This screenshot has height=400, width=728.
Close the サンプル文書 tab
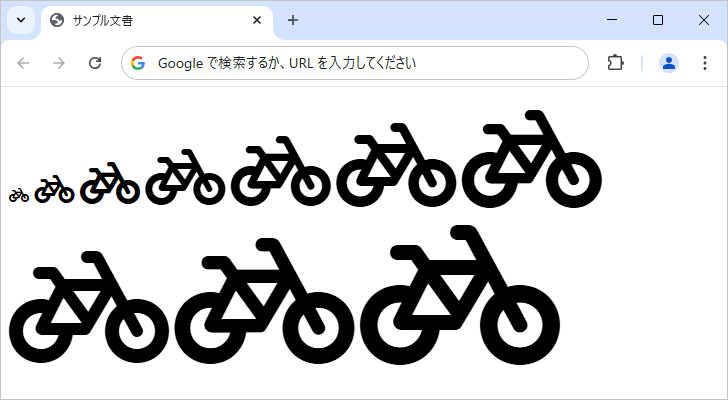point(258,20)
